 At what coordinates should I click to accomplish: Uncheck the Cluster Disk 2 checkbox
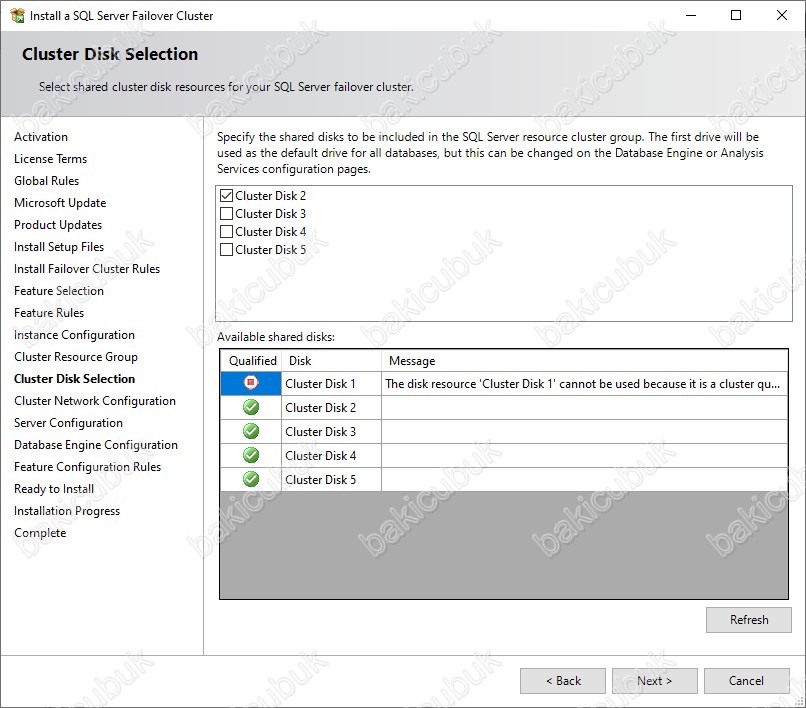pos(226,195)
